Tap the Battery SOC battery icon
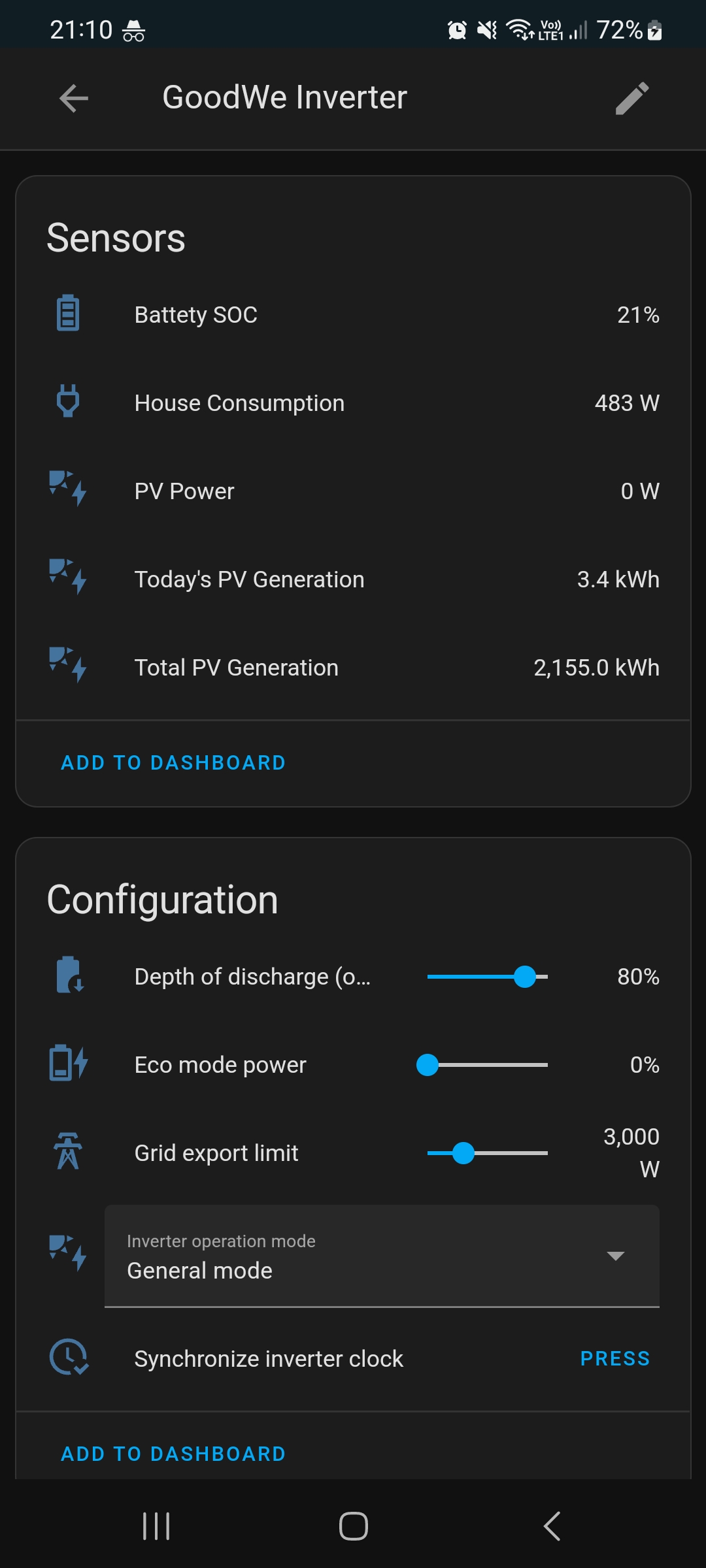This screenshot has height=1568, width=706. coord(68,314)
